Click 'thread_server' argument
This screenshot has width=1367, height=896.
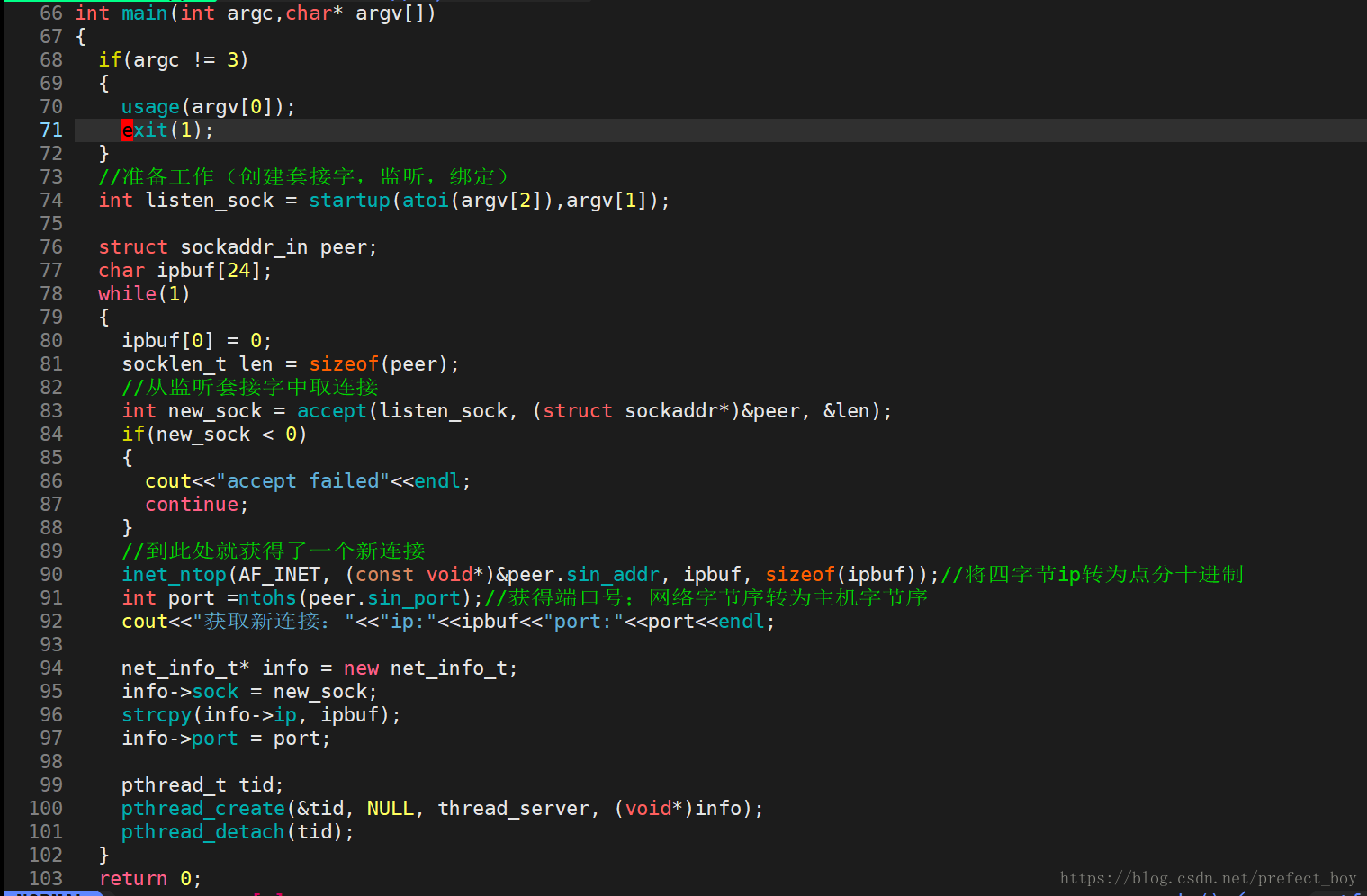(513, 809)
